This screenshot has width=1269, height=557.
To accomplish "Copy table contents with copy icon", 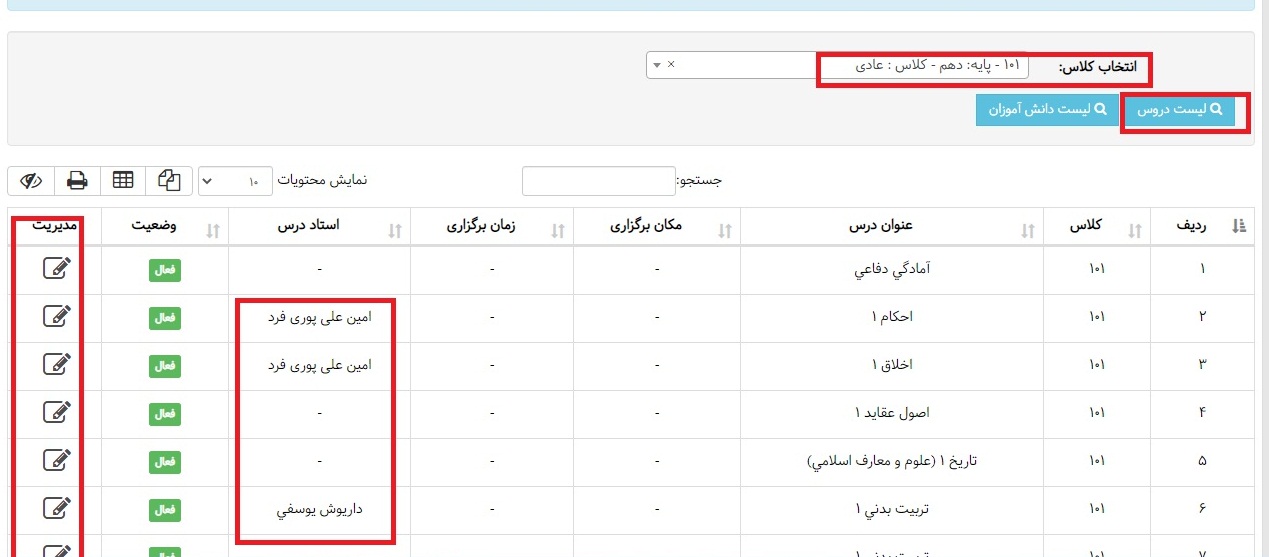I will click(x=169, y=181).
